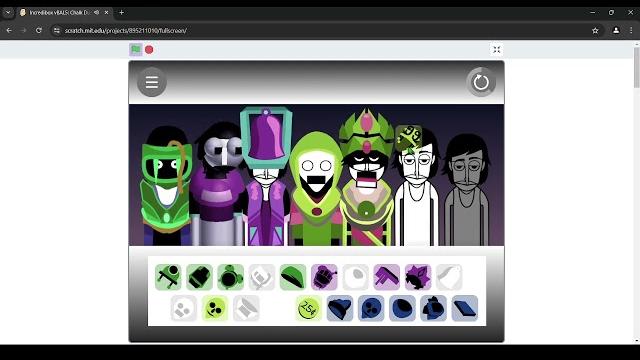
Task: Click the greyed-out third icon in the bottom row
Action: (246, 308)
